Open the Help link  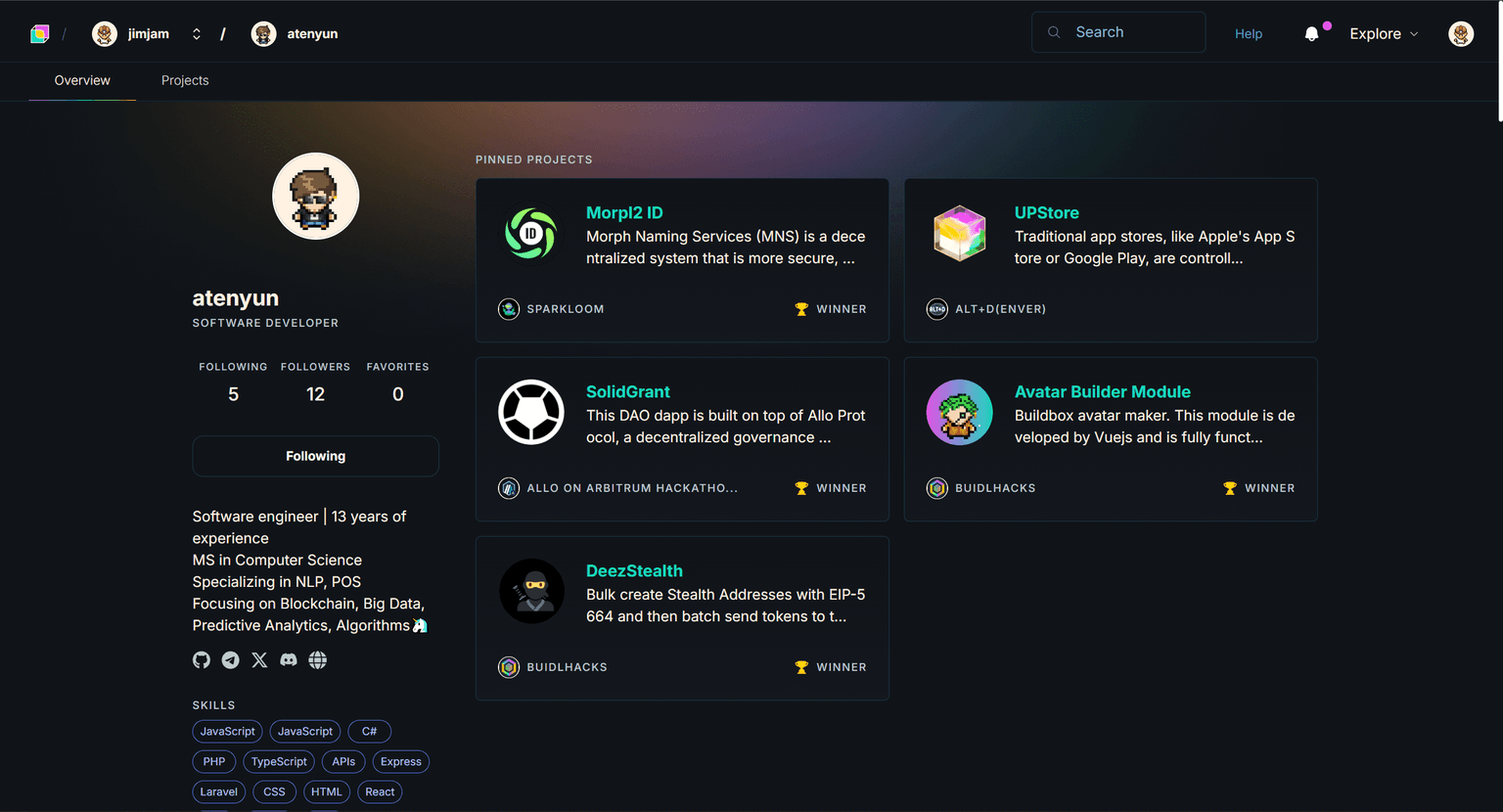(1249, 34)
